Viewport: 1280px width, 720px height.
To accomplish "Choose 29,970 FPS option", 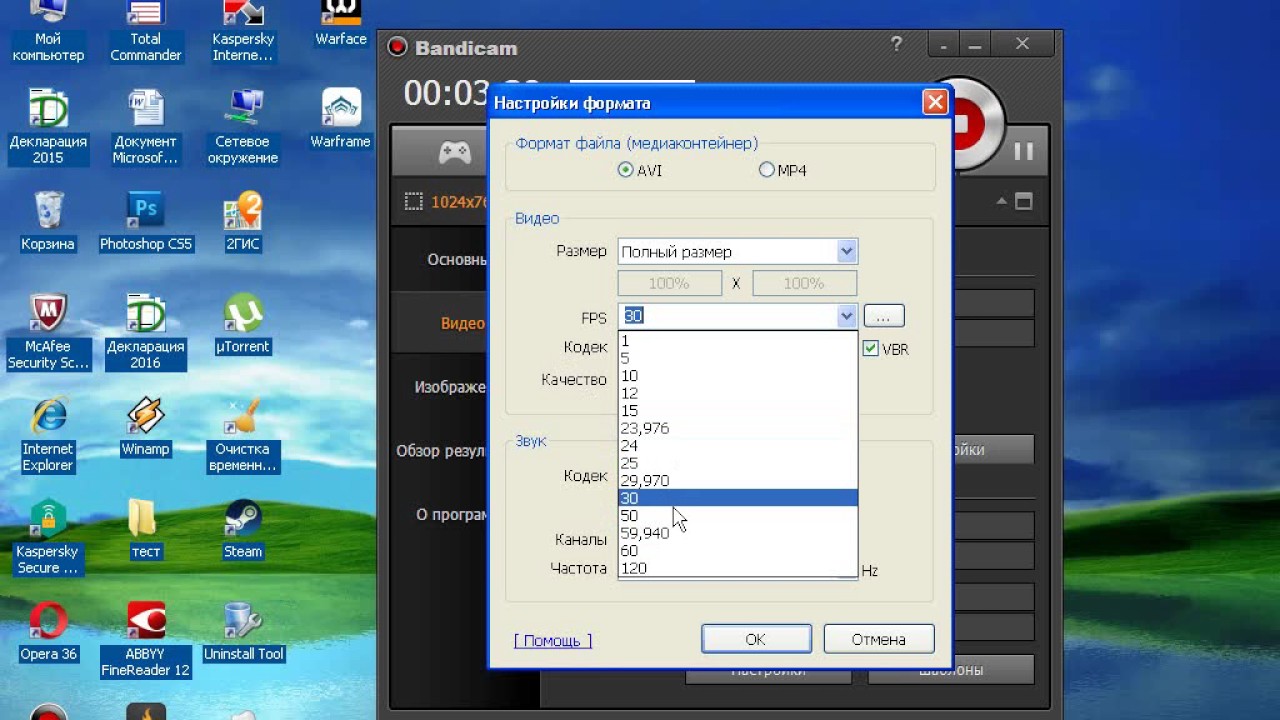I will coord(738,481).
